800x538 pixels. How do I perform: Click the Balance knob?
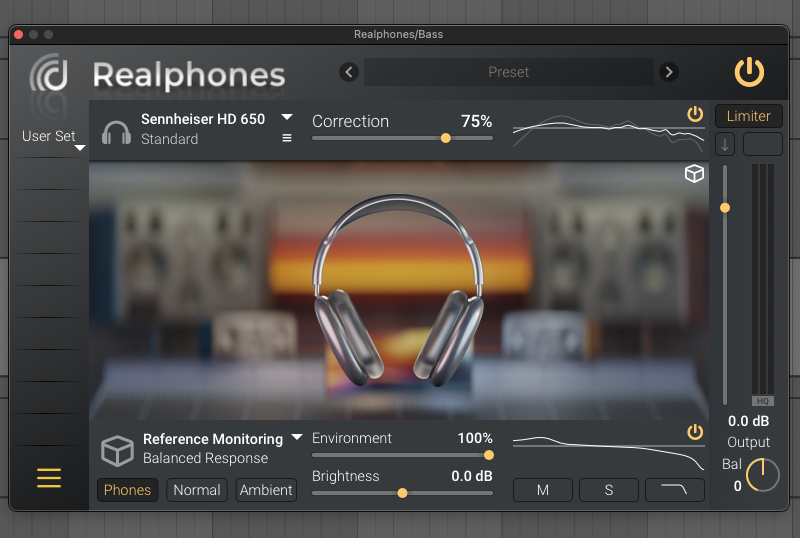pos(763,475)
